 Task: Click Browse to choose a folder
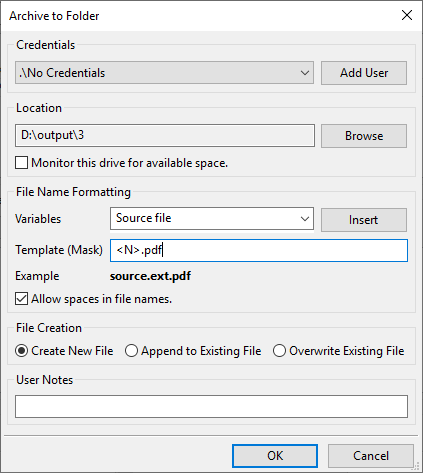pyautogui.click(x=364, y=136)
